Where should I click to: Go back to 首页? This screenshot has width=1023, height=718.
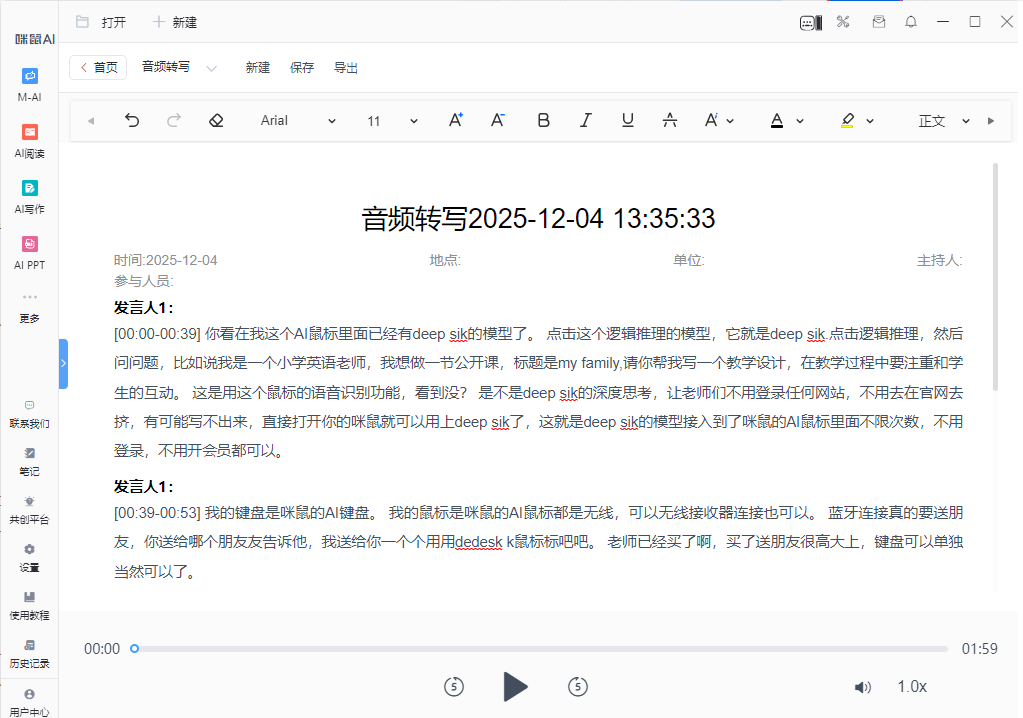point(98,68)
